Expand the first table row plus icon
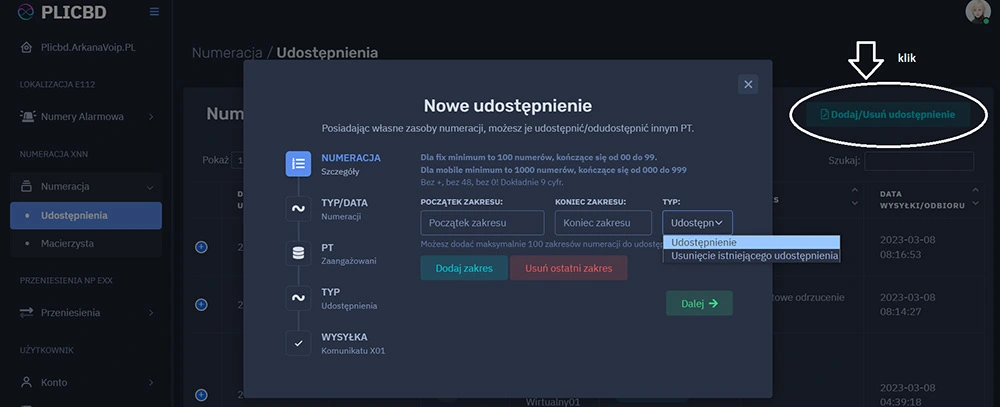1000x407 pixels. [x=201, y=247]
